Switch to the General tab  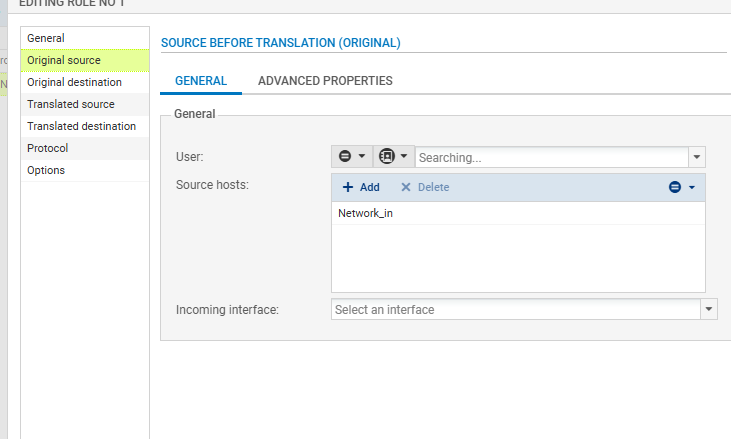[x=201, y=81]
